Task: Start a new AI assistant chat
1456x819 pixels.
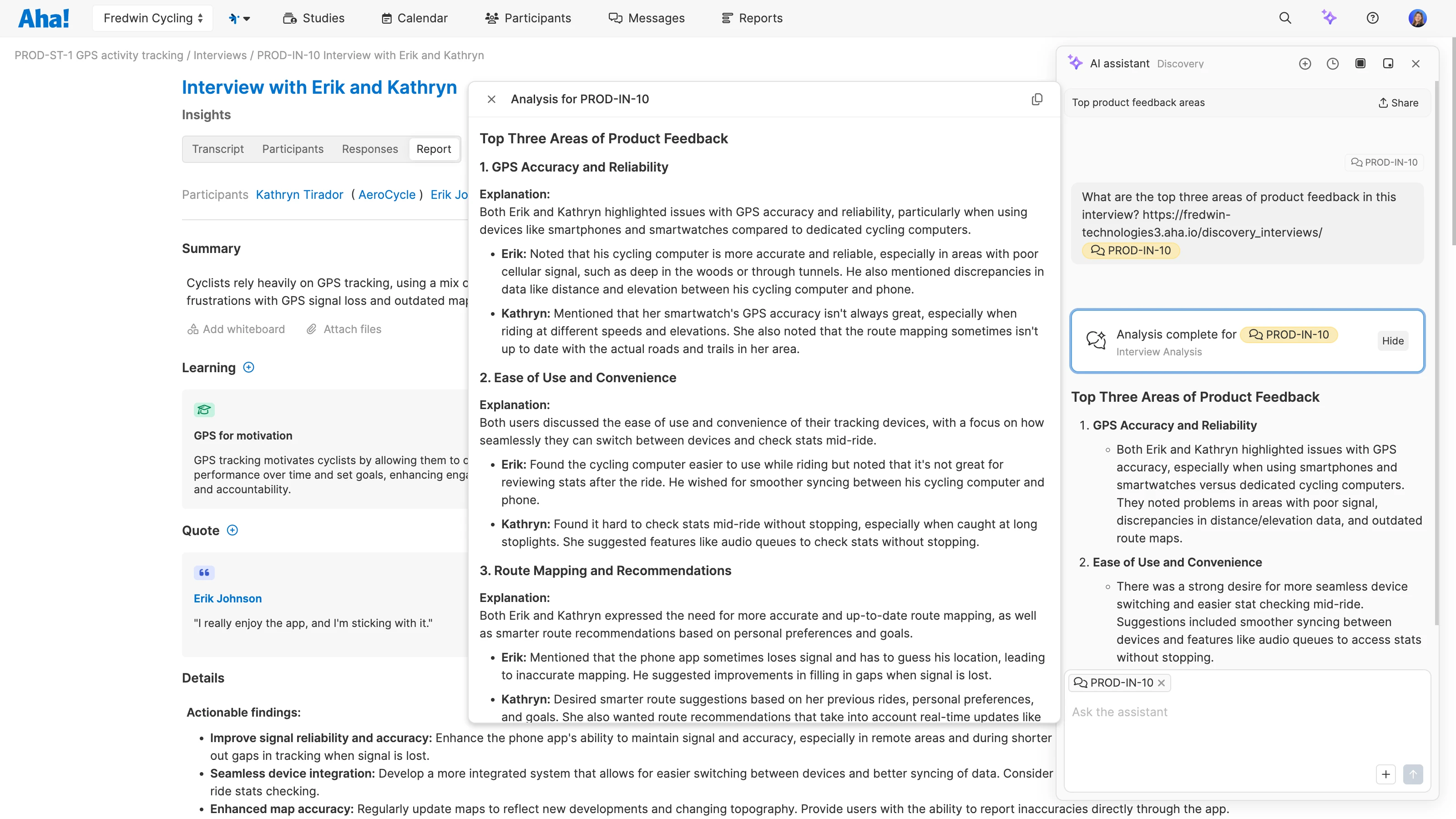Action: (x=1305, y=63)
